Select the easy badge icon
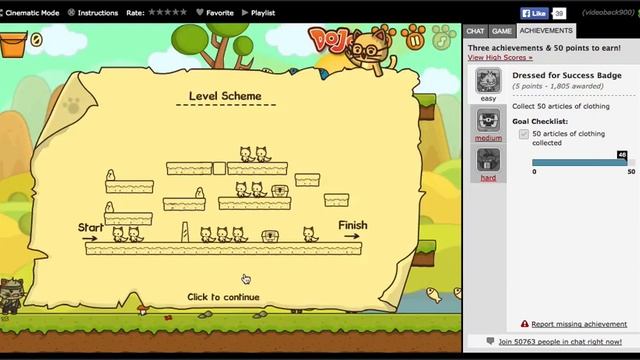640x360 pixels. pos(488,80)
